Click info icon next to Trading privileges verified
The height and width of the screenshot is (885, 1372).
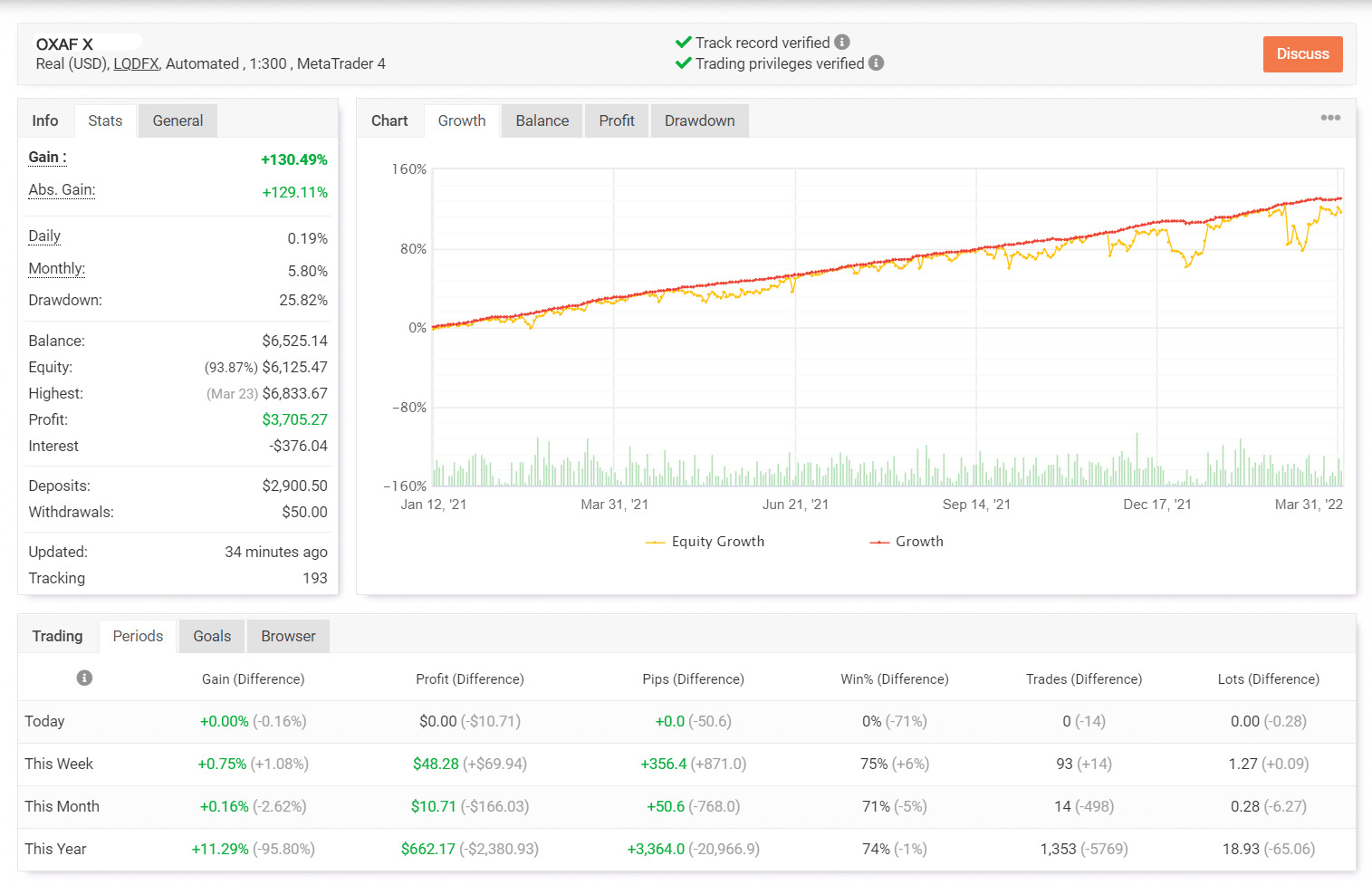(x=876, y=63)
